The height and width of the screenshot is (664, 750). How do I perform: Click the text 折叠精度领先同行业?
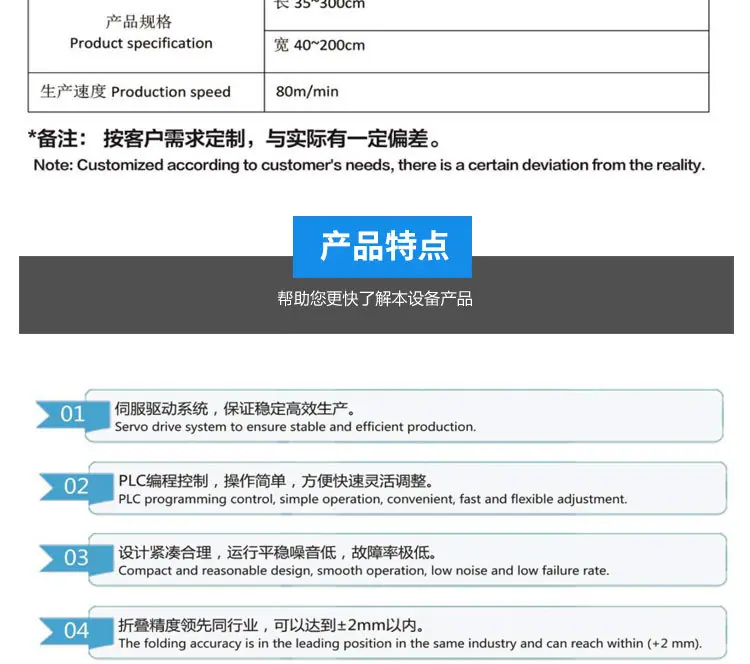click(188, 625)
